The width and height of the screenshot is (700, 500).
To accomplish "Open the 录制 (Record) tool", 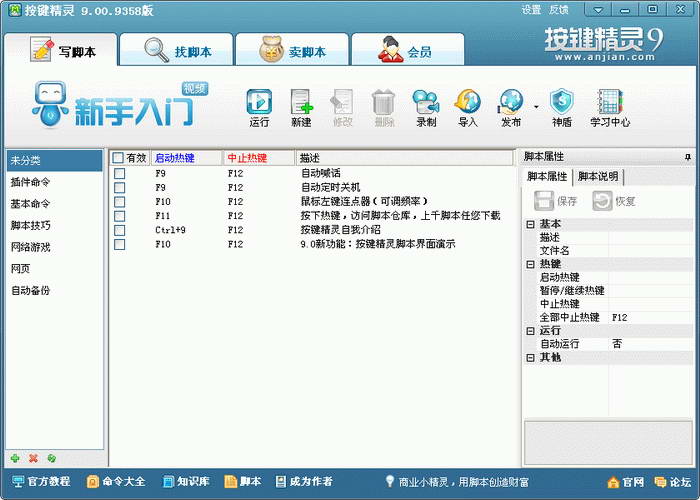I will point(425,107).
